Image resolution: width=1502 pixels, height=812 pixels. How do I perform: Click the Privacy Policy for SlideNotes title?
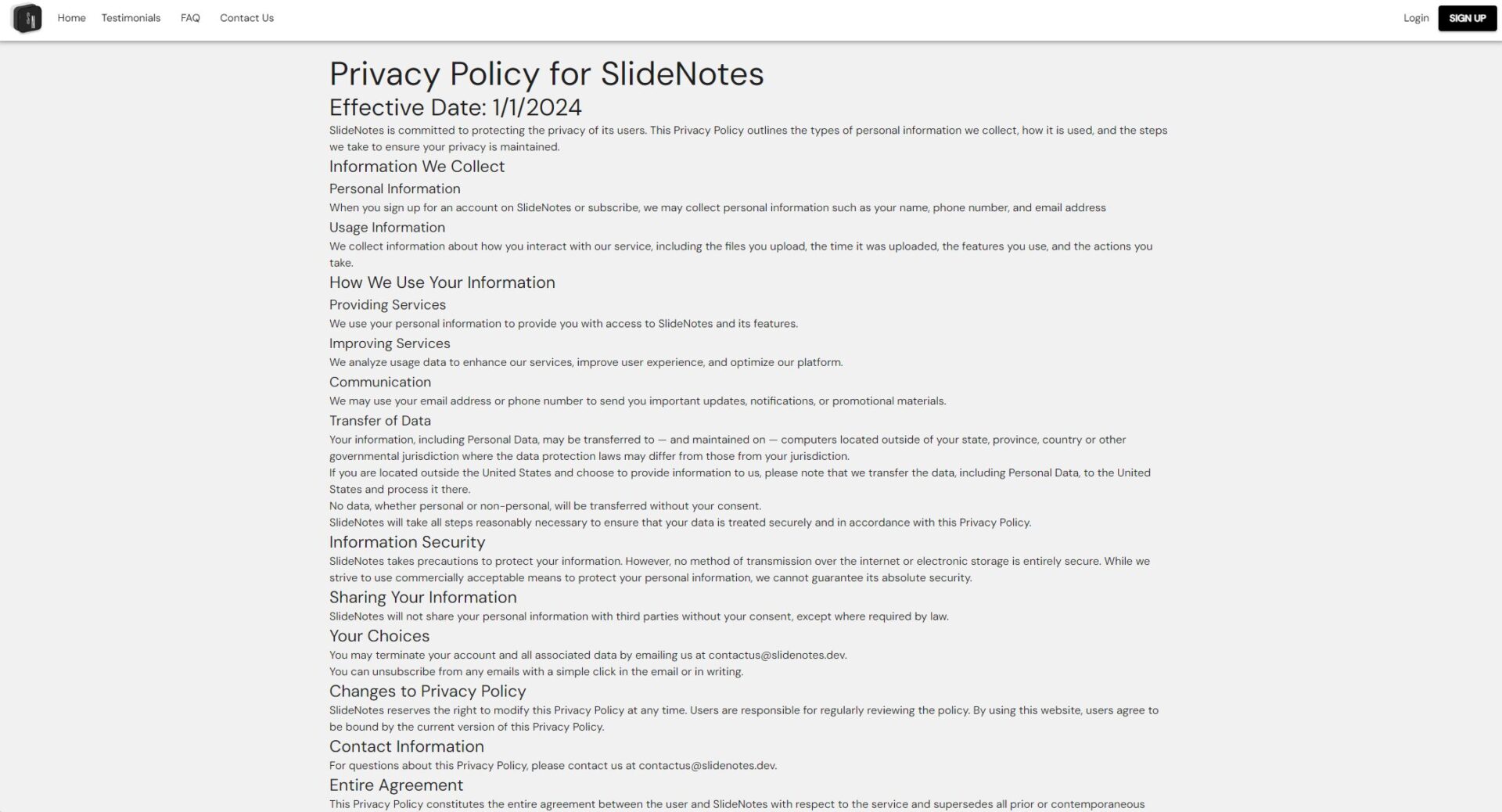[546, 74]
